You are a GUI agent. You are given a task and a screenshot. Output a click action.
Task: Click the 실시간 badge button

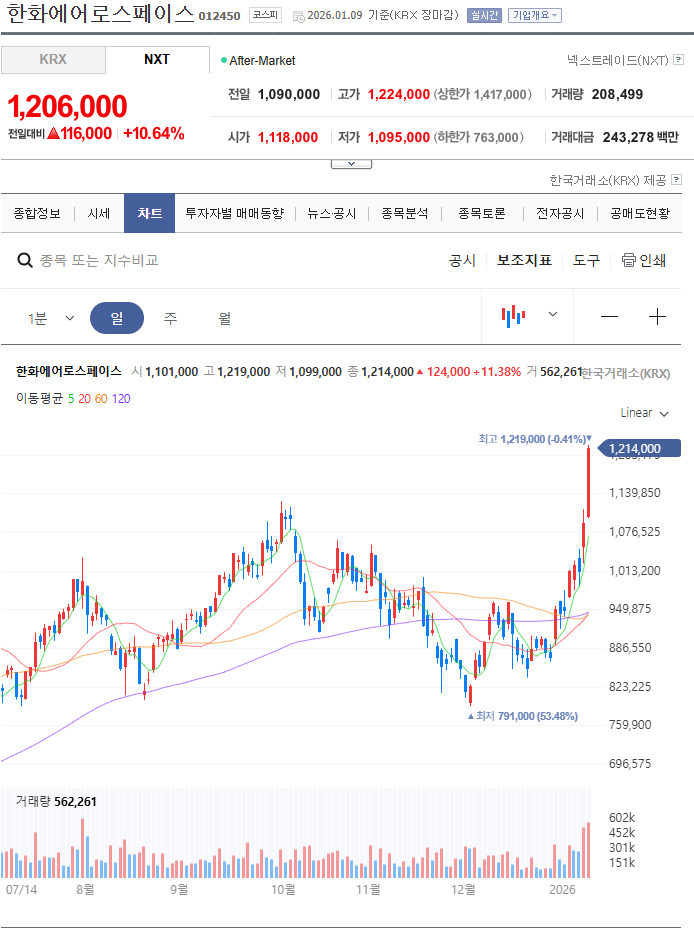tap(484, 15)
